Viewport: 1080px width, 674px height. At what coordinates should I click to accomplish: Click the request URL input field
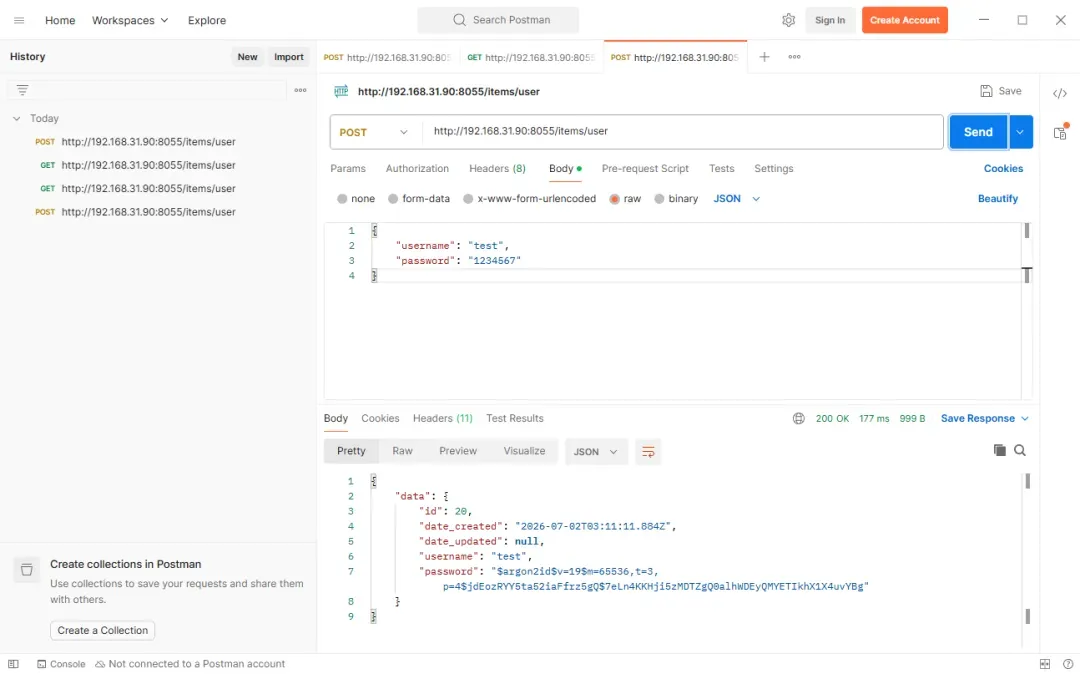click(682, 131)
